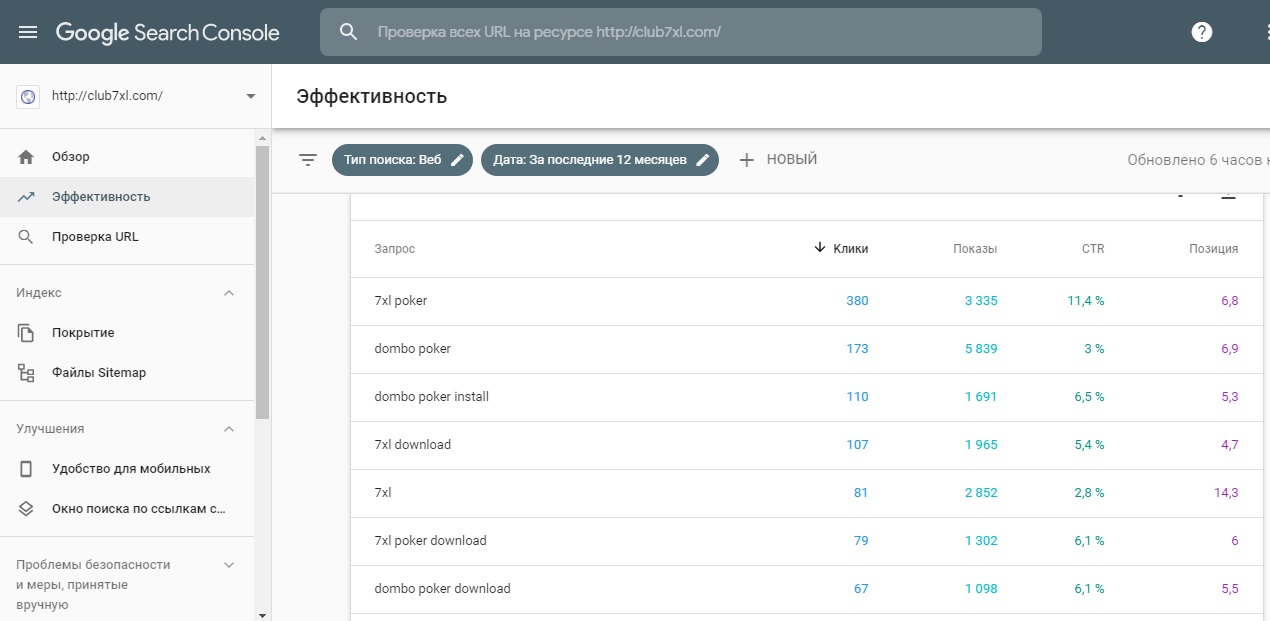Select the 7xl poker download query
The height and width of the screenshot is (621, 1270).
(x=806, y=541)
